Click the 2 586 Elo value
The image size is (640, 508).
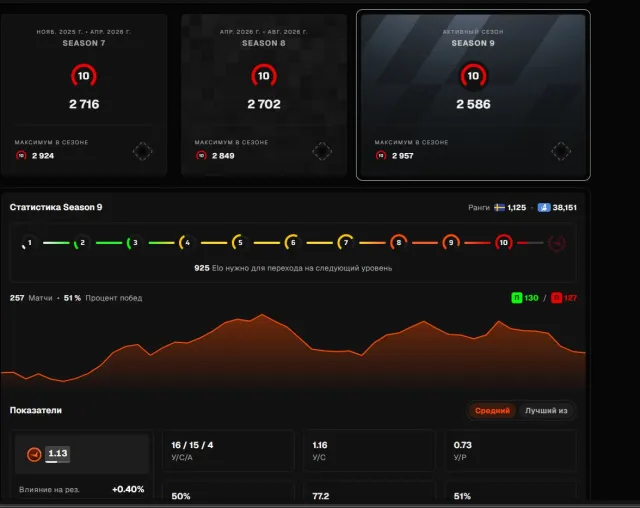[x=473, y=104]
